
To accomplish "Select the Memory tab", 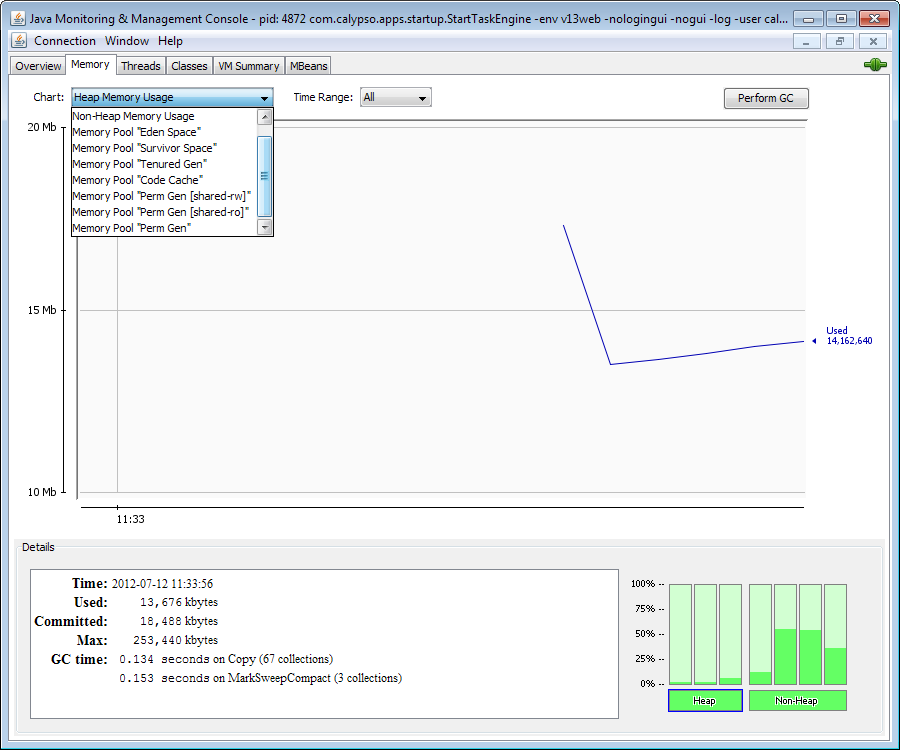I will [91, 64].
